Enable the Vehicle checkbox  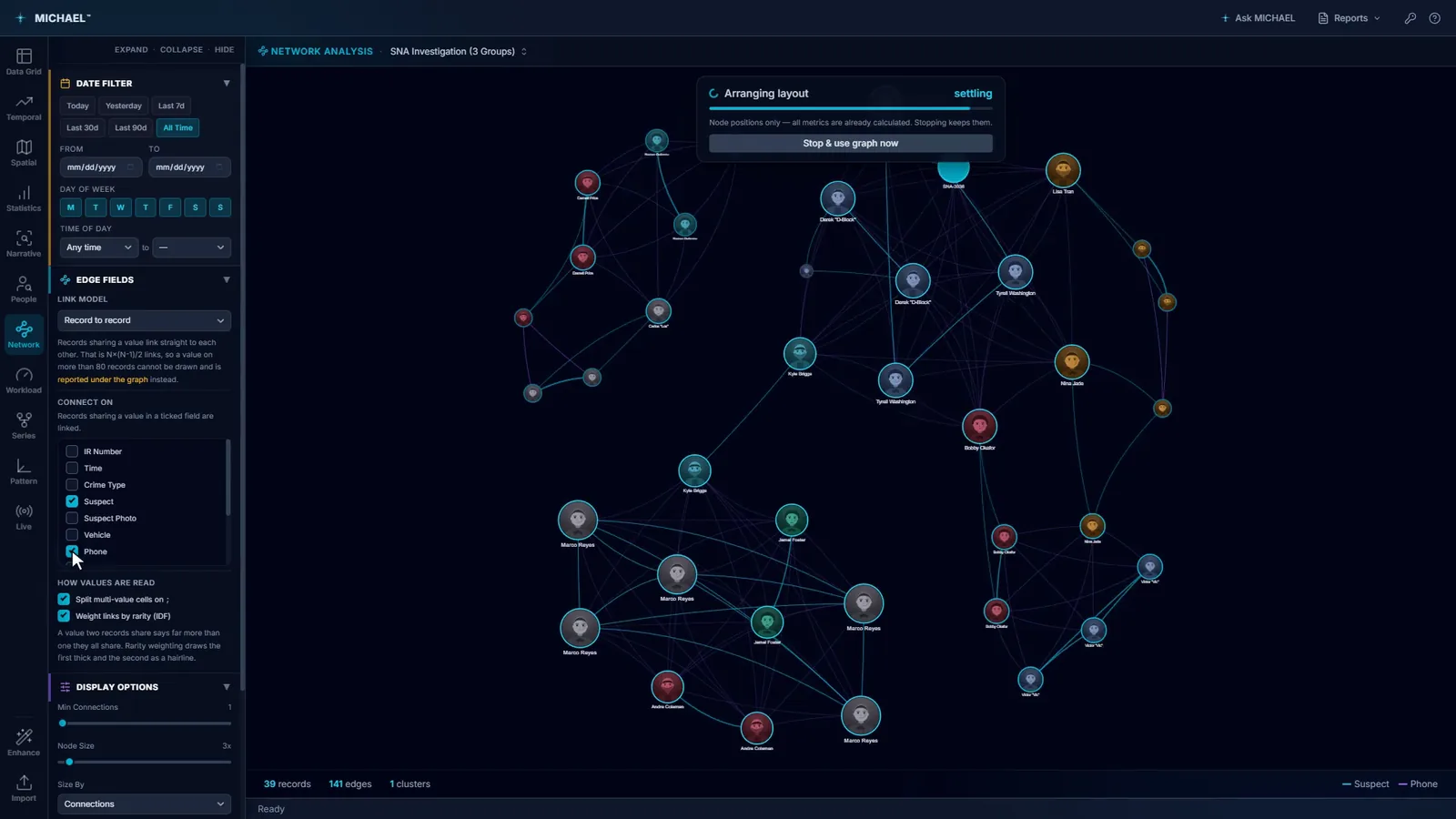pyautogui.click(x=72, y=535)
